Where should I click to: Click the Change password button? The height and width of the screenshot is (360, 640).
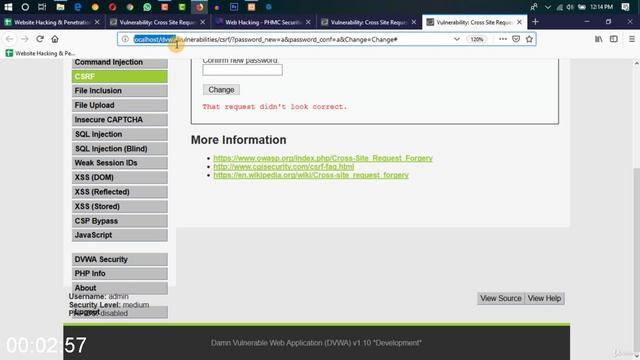[x=221, y=90]
